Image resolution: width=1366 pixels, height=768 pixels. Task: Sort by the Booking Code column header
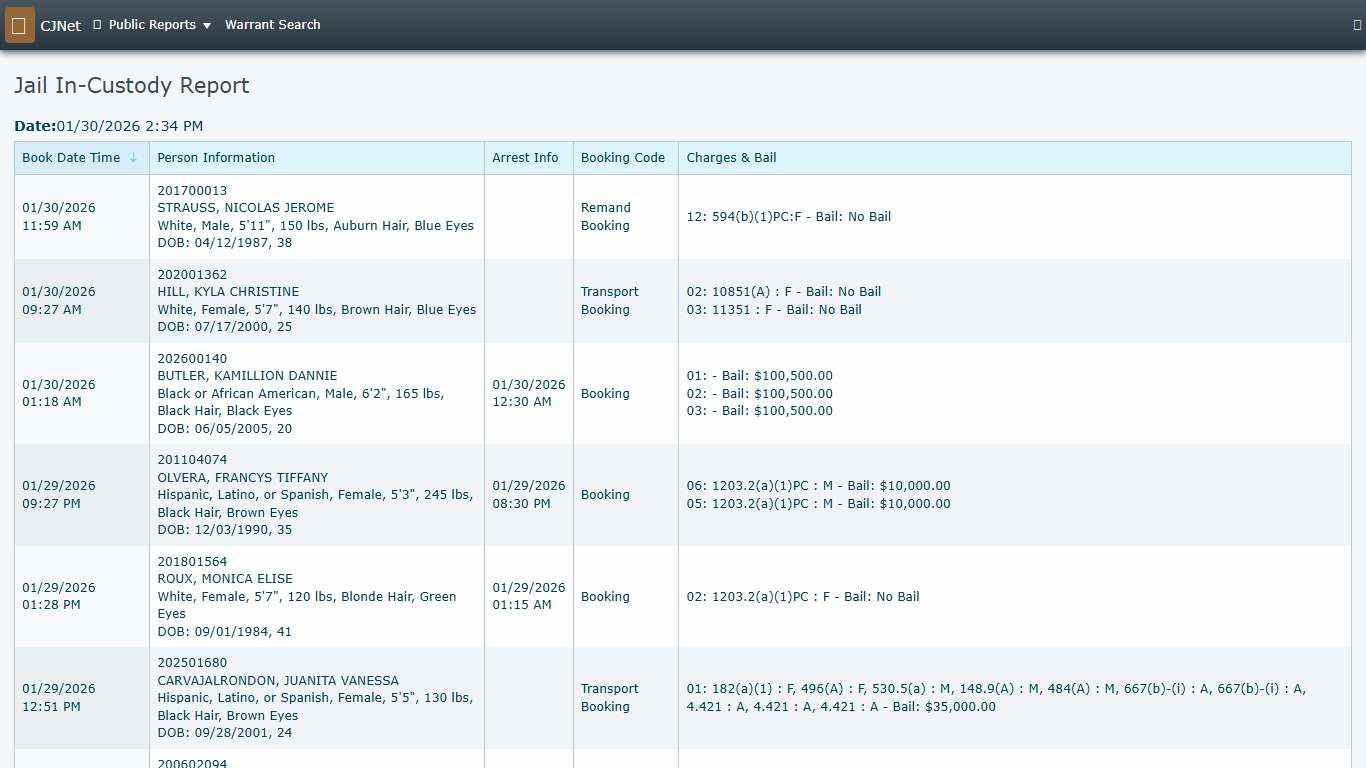pos(621,157)
